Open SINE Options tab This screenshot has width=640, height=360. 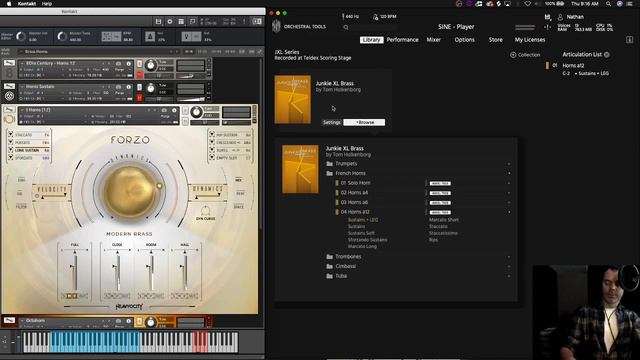(x=464, y=40)
